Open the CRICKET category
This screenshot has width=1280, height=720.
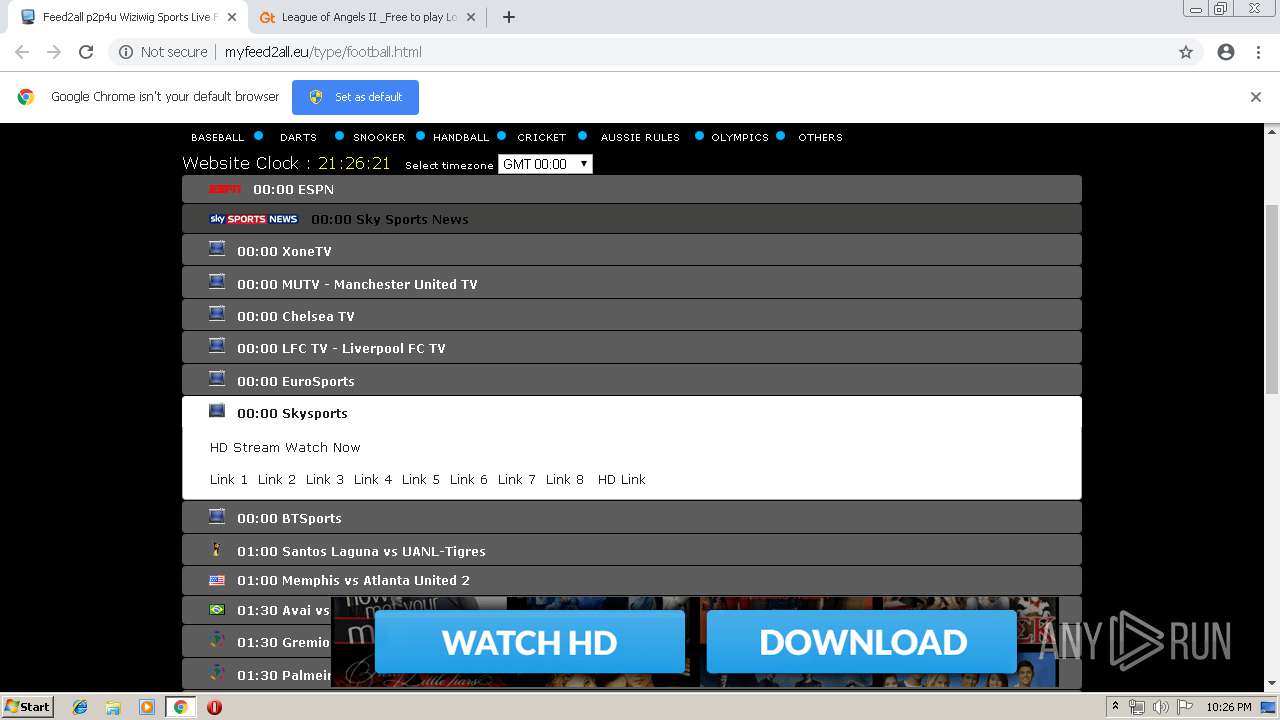(542, 137)
